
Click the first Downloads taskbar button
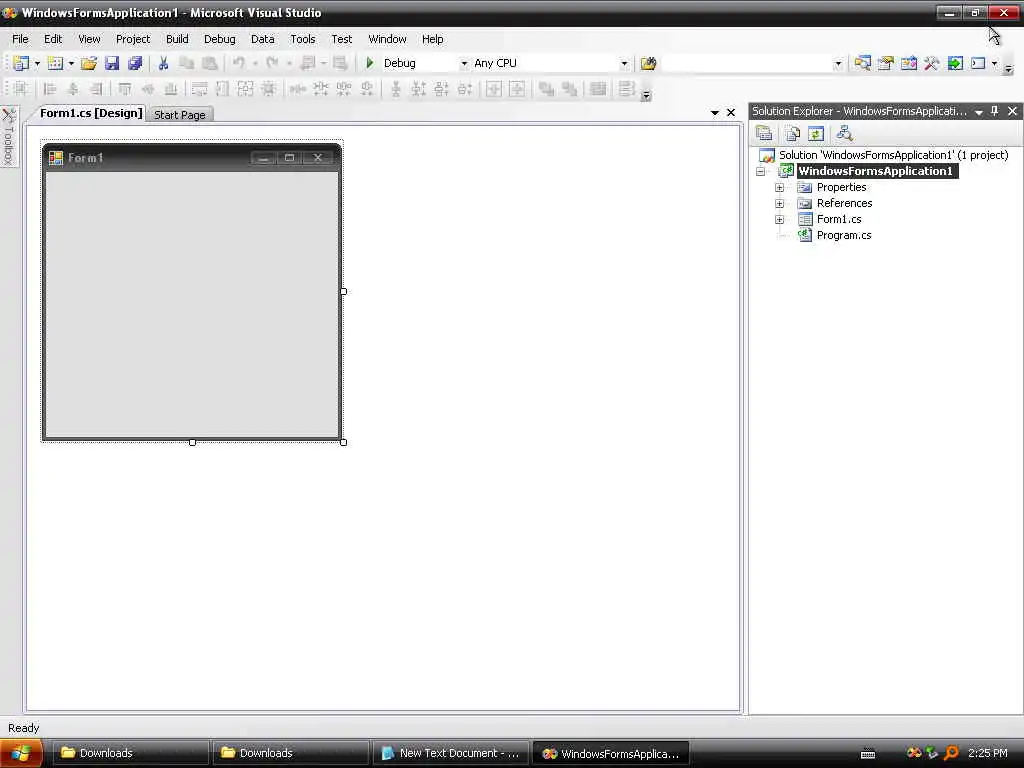point(129,753)
